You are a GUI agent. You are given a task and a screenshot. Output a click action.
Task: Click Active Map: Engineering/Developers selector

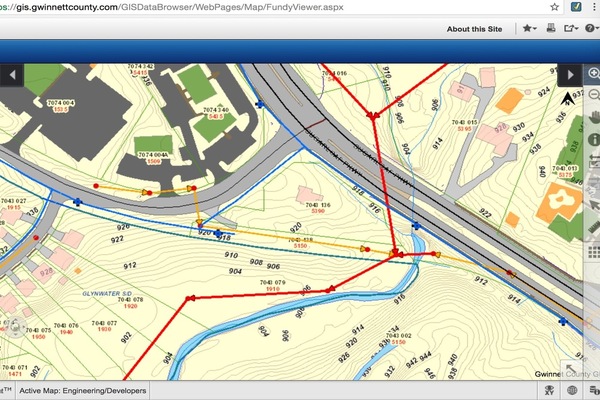(x=83, y=390)
